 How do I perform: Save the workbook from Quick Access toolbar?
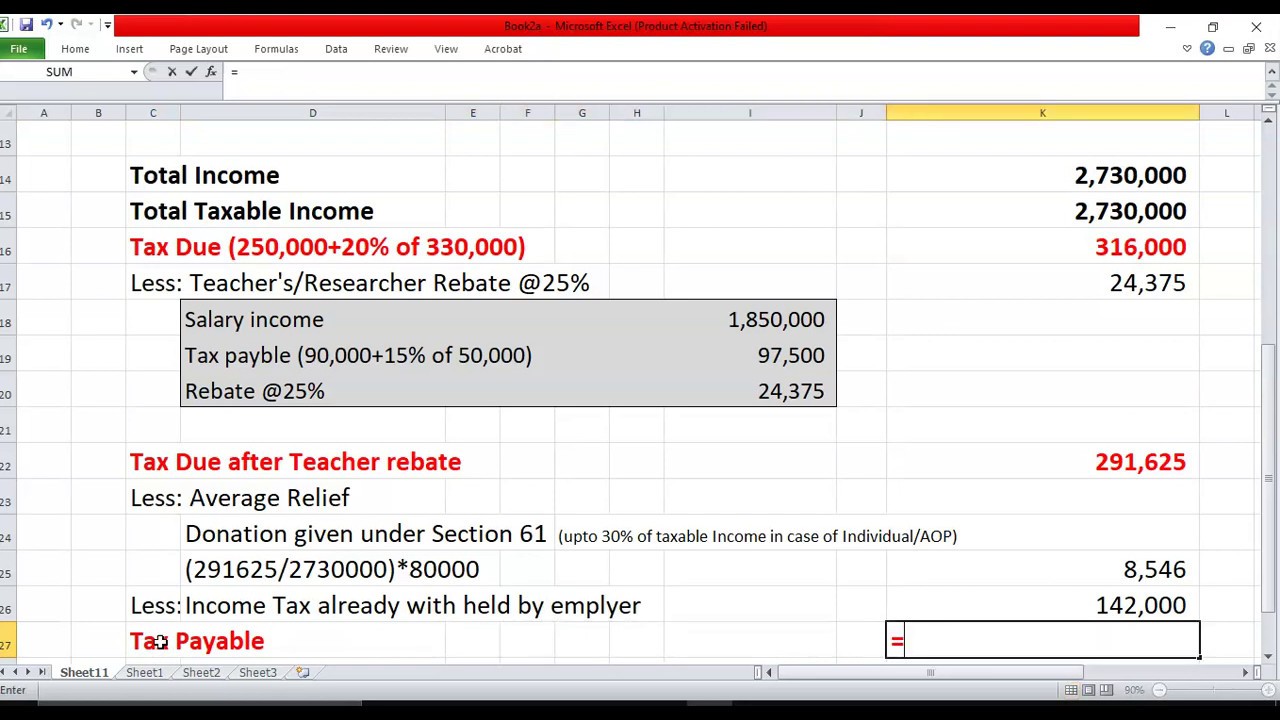point(26,25)
